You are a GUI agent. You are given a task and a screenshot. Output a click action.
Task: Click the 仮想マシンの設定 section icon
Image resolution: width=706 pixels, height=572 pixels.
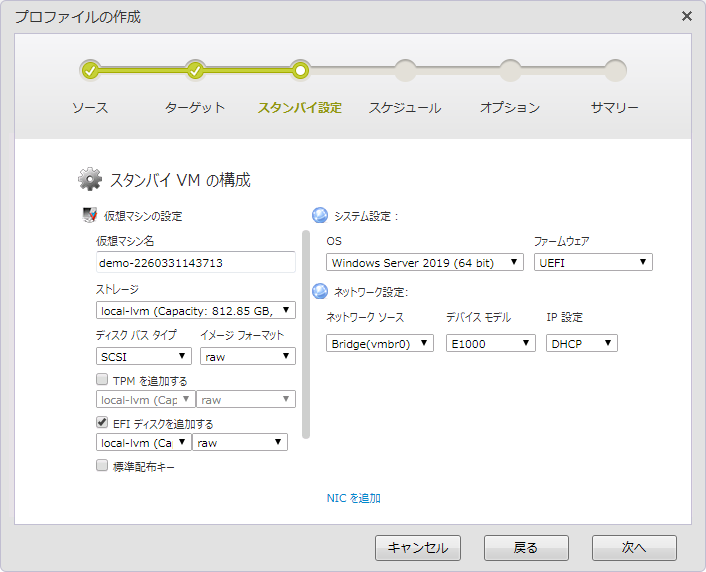pos(89,215)
